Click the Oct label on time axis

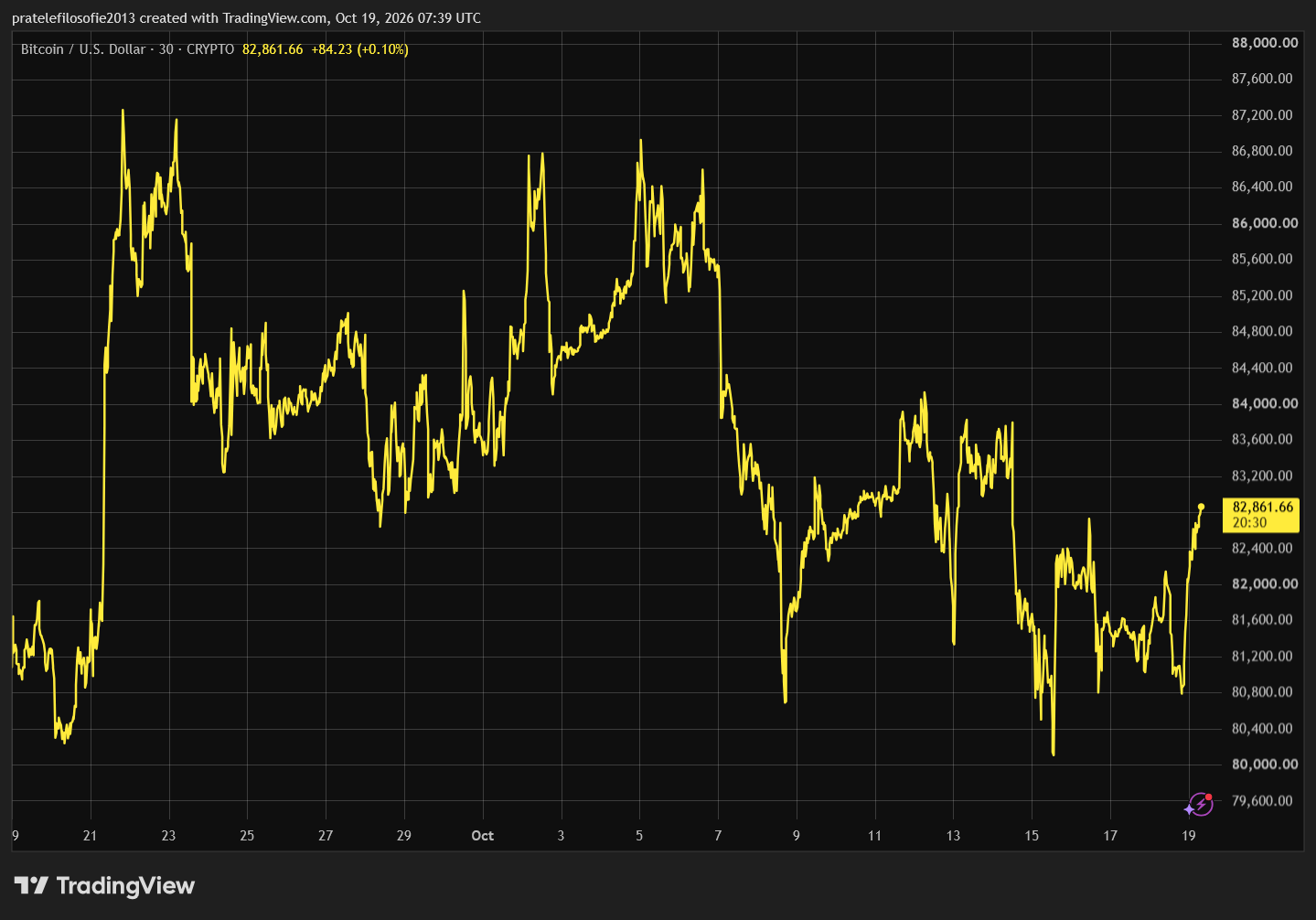(x=482, y=835)
